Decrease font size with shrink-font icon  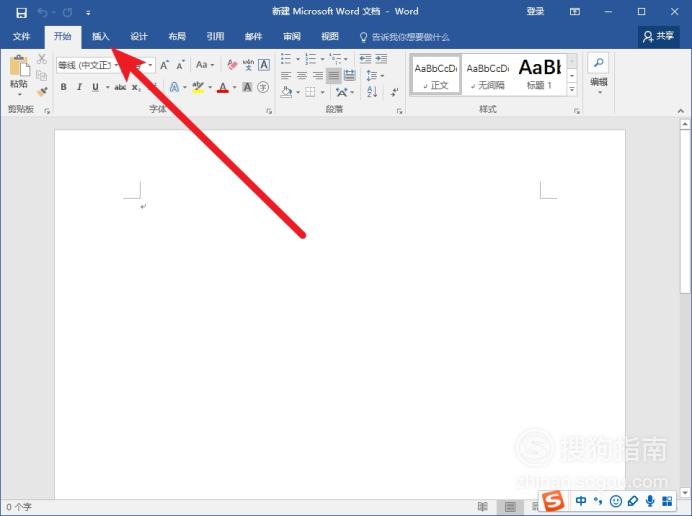(180, 65)
